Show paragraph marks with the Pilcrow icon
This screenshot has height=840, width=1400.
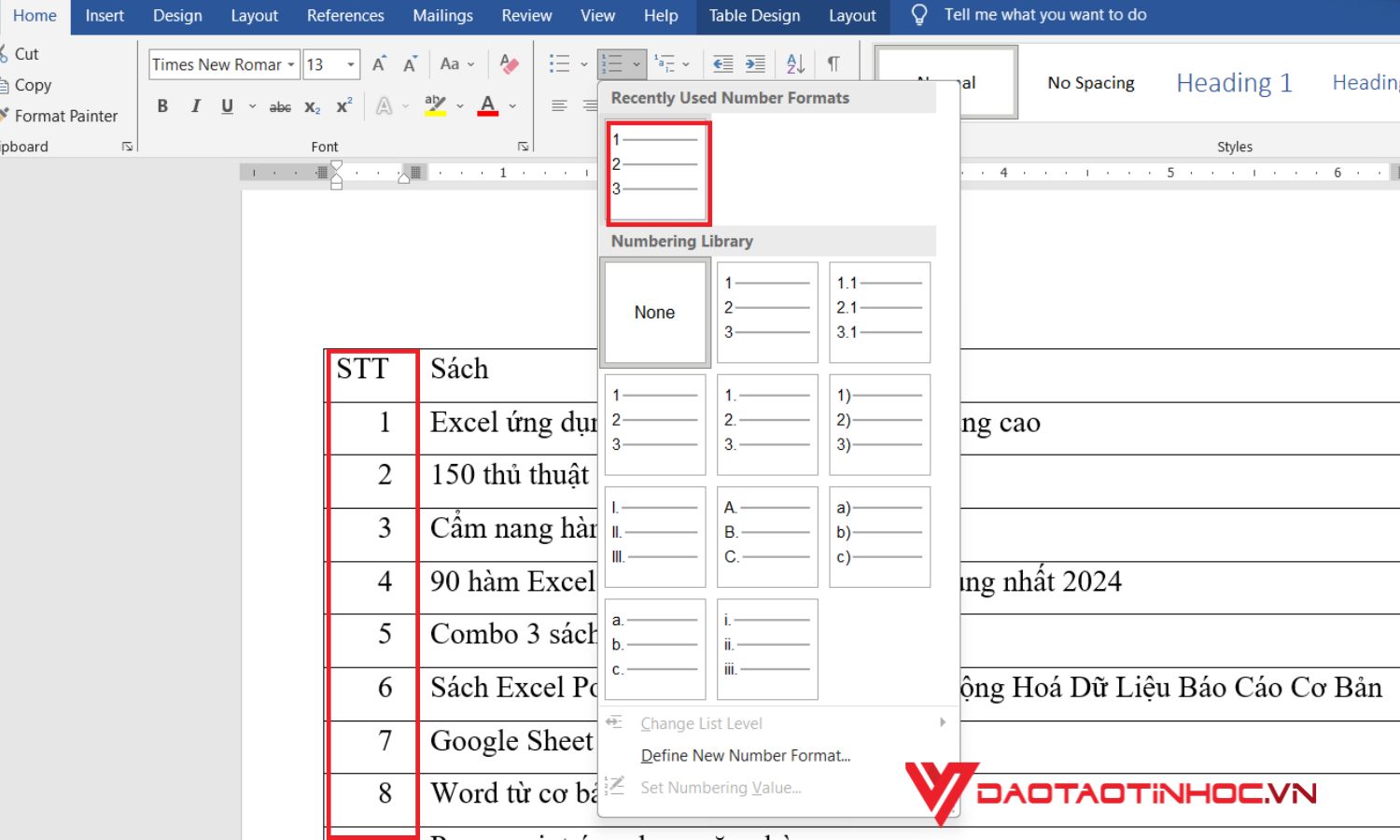click(x=833, y=63)
